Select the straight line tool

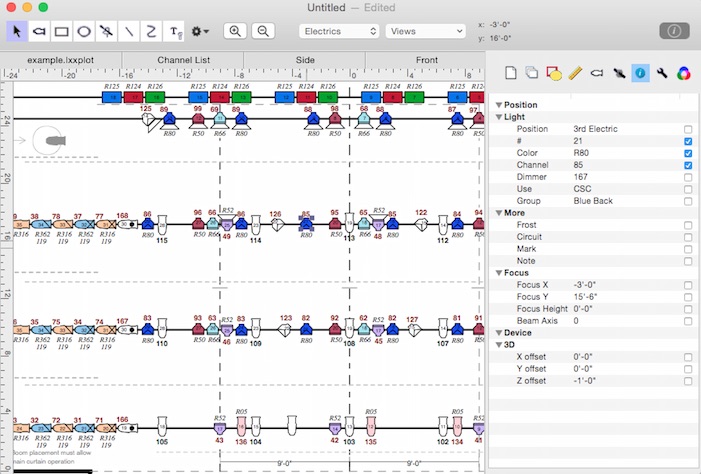(x=129, y=31)
